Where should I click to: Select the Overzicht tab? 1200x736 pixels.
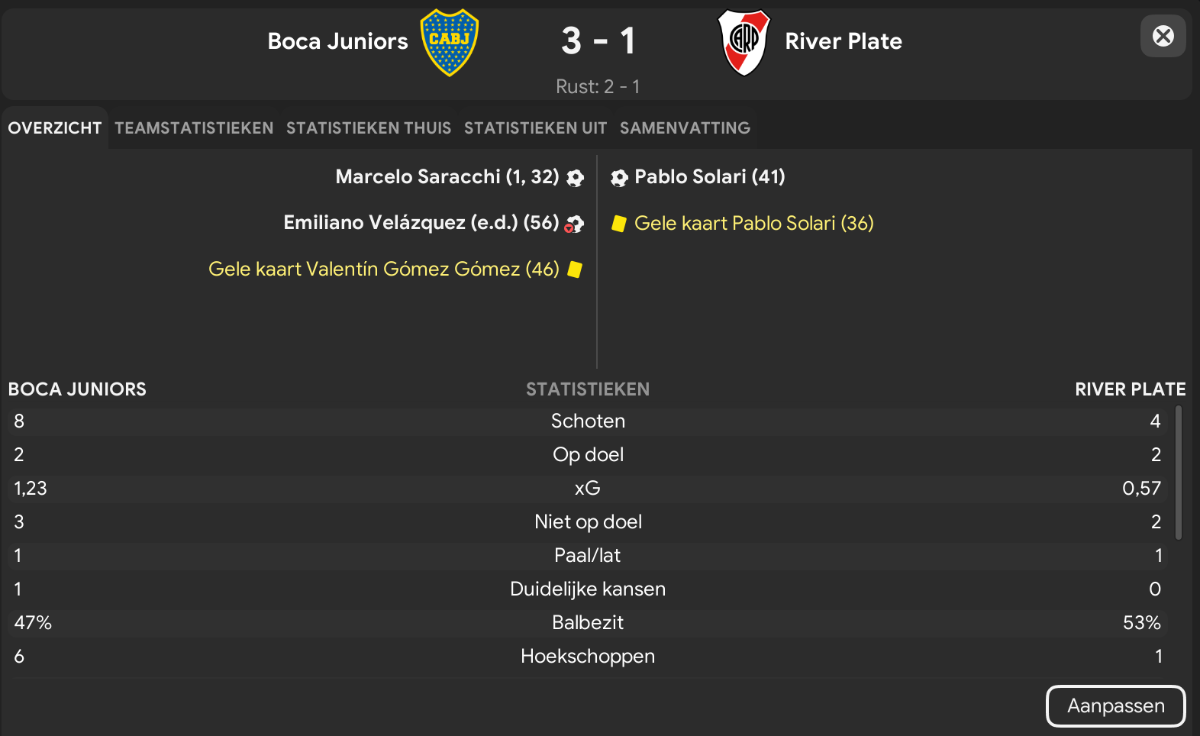[x=55, y=128]
